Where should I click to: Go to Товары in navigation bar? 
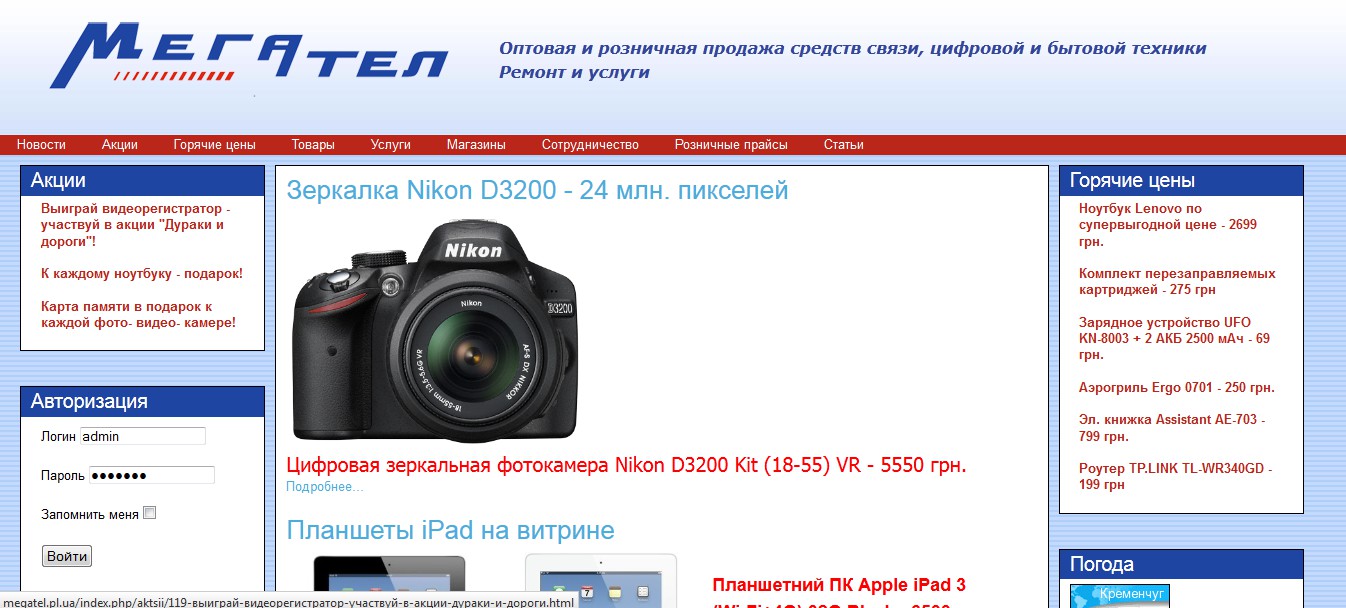tap(313, 145)
